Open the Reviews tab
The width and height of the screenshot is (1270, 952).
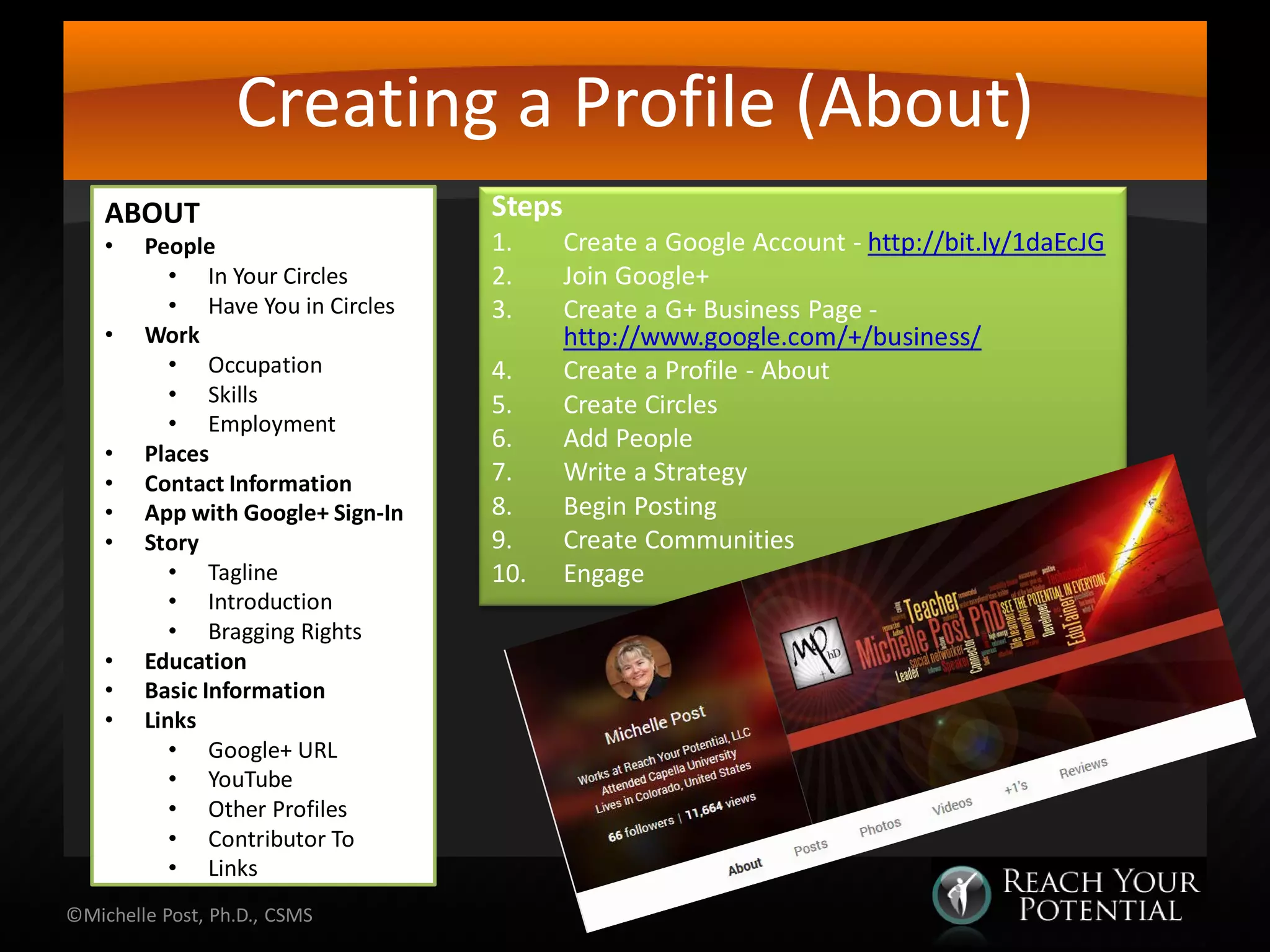point(1083,768)
